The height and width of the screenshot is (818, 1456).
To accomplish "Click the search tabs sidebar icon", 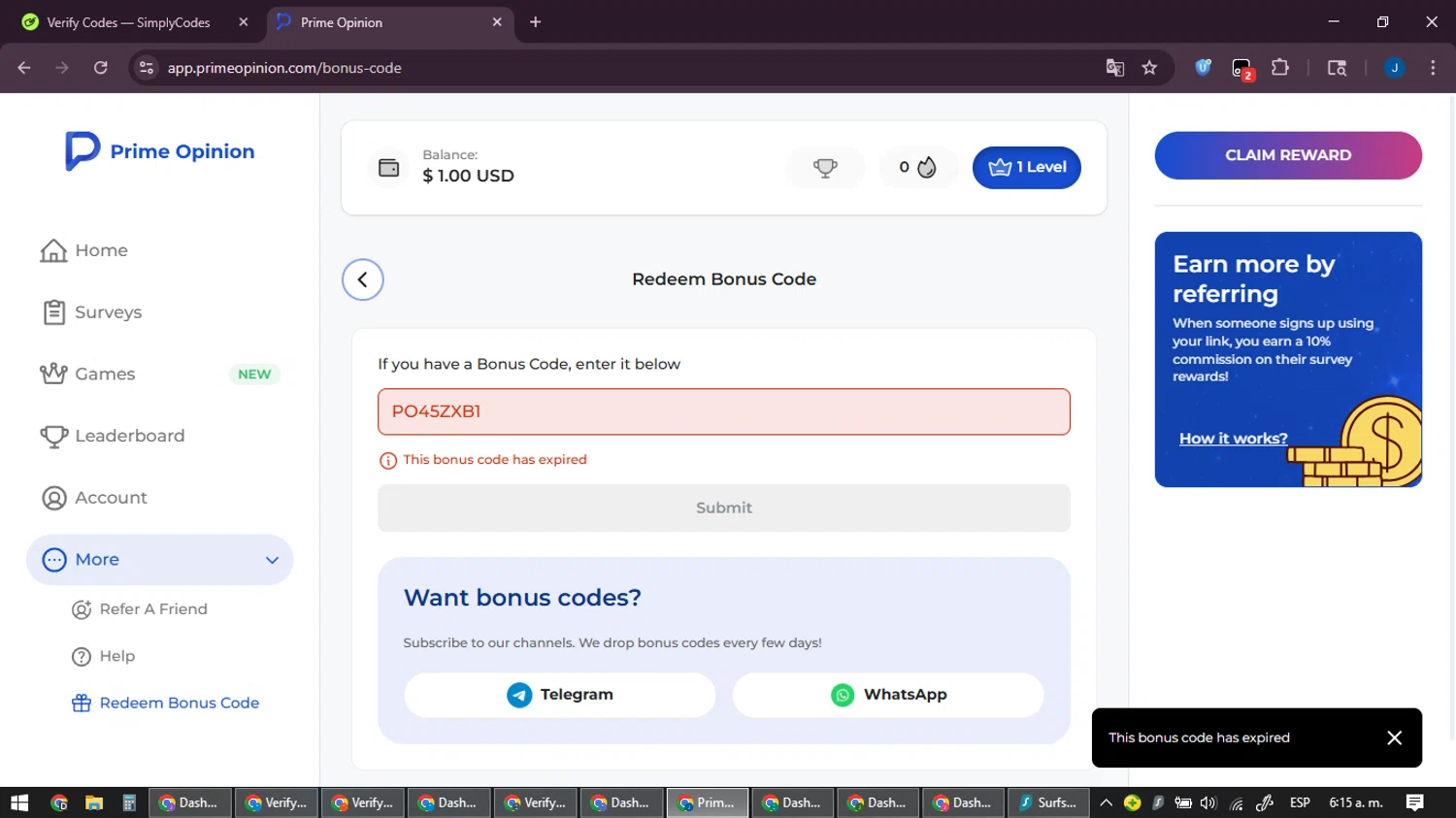I will click(1338, 68).
